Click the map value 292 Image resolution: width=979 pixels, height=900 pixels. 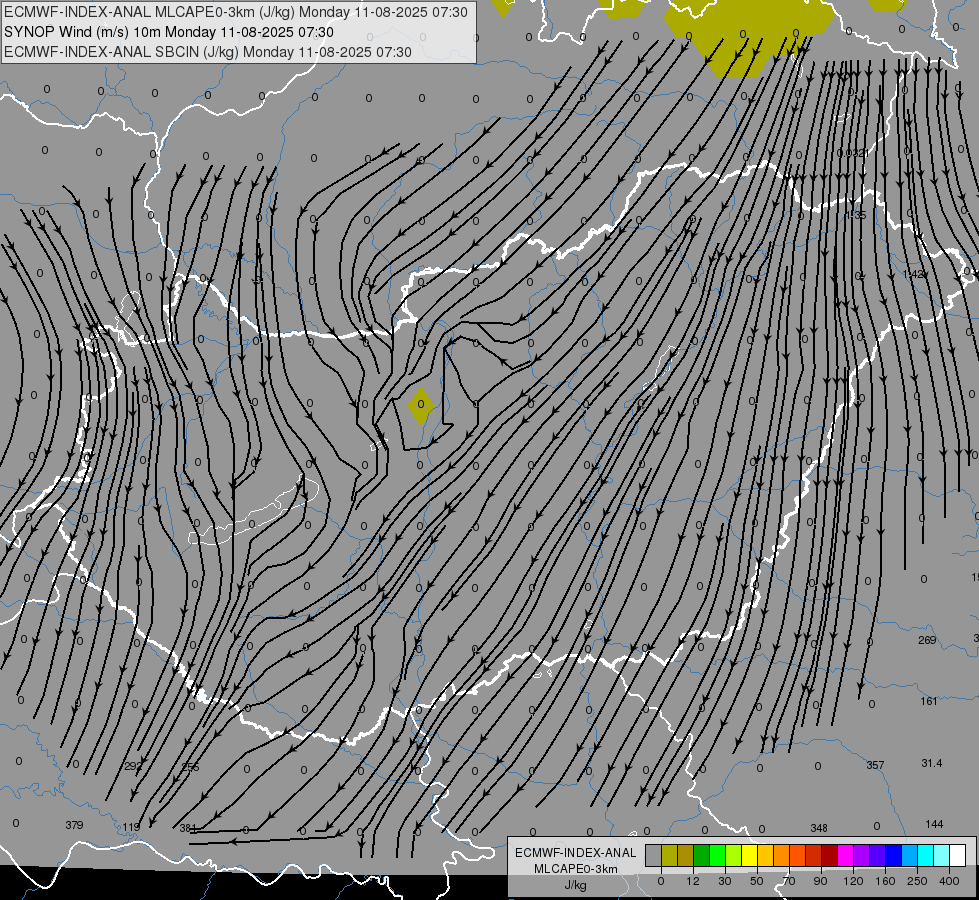click(x=133, y=766)
